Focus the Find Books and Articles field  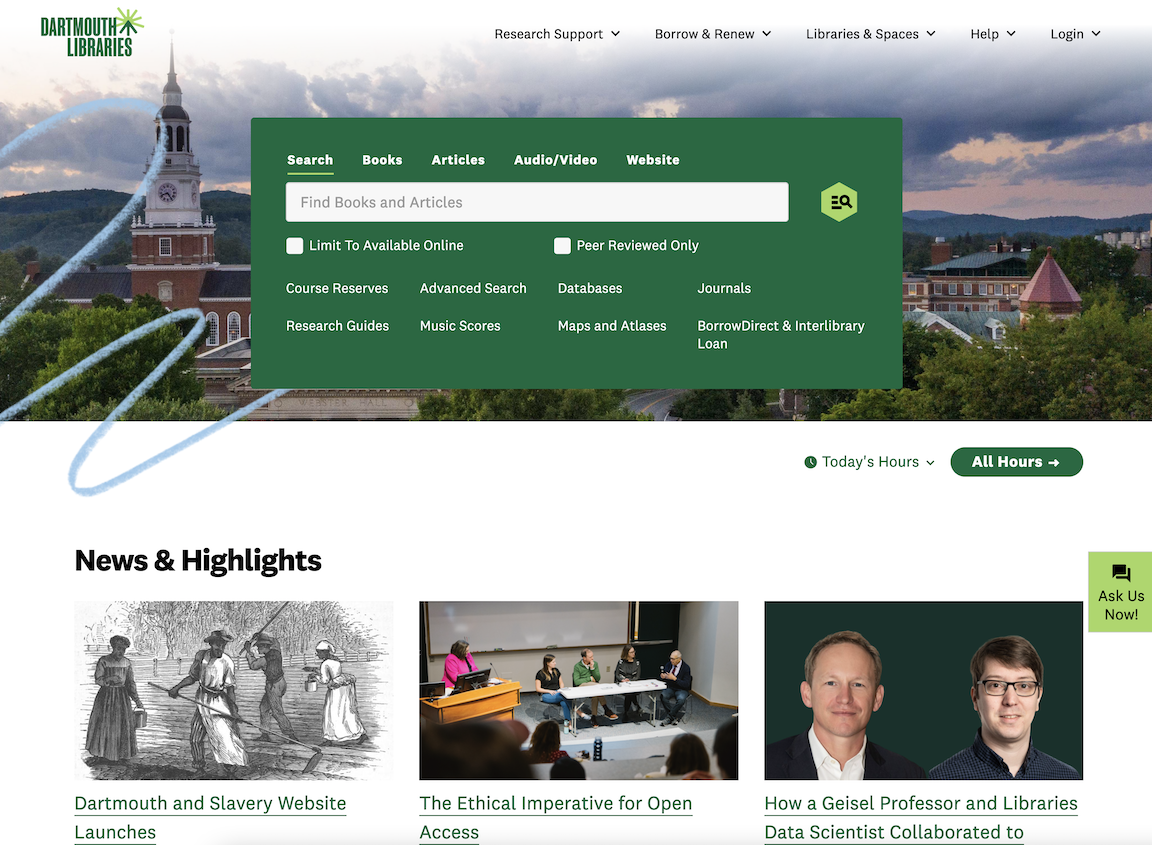click(537, 202)
